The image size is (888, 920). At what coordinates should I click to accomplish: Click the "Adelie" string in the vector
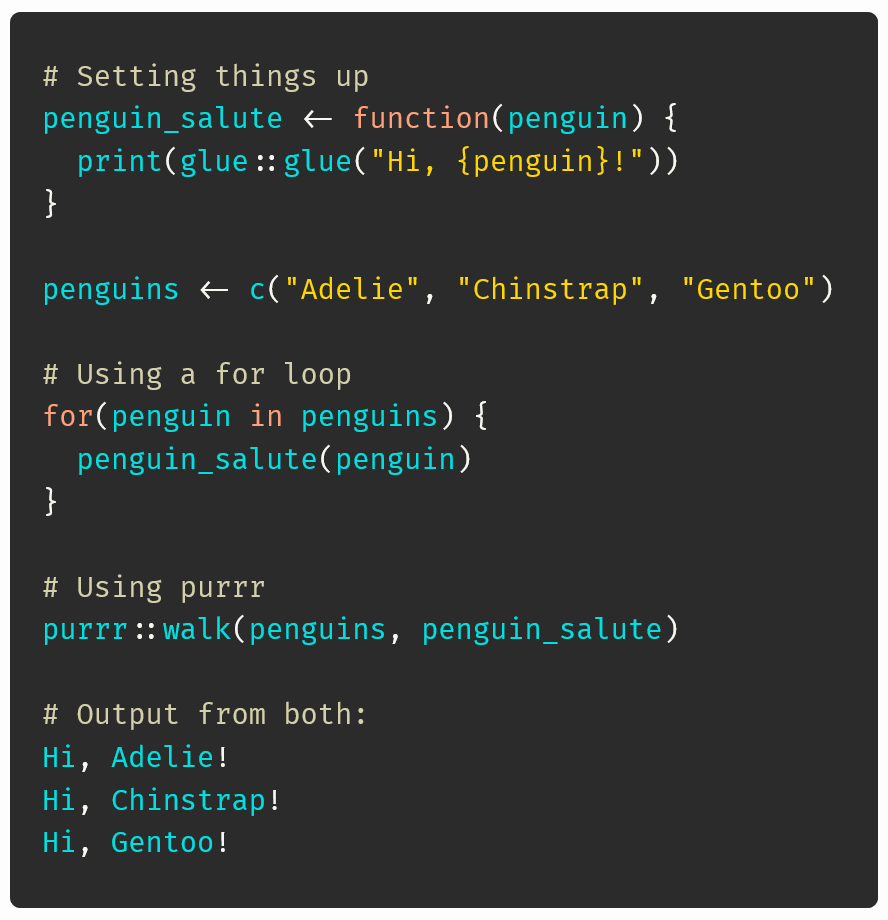click(352, 290)
